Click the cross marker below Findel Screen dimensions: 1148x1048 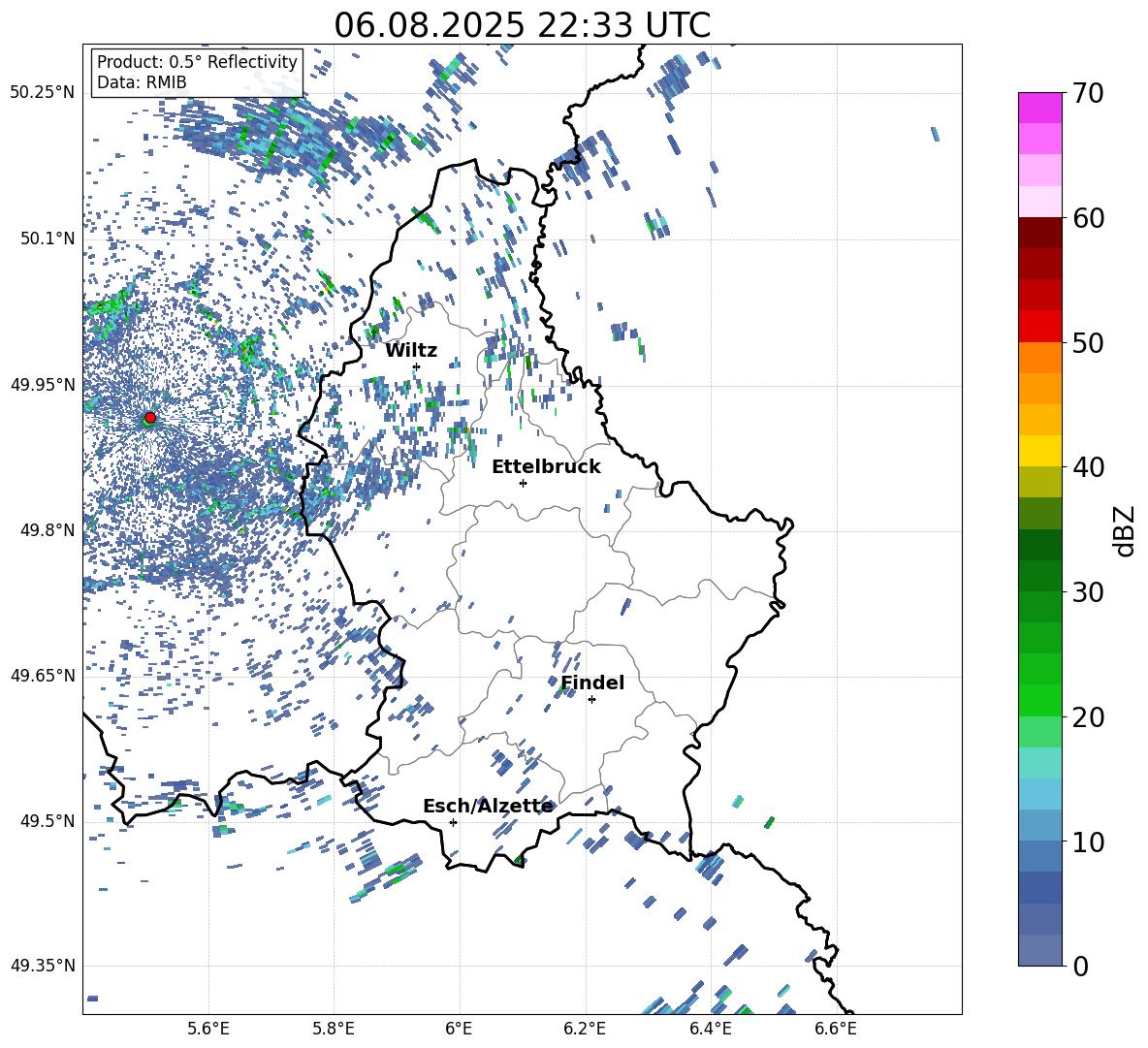click(591, 700)
